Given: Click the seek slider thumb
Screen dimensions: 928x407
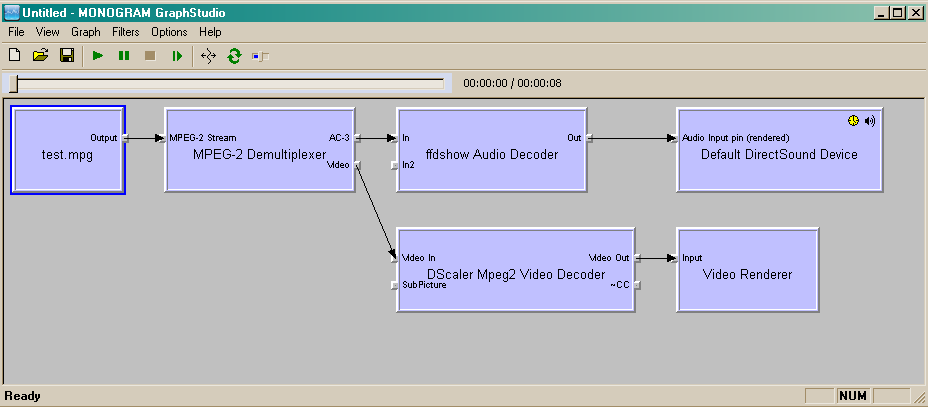Looking at the screenshot, I should (14, 83).
